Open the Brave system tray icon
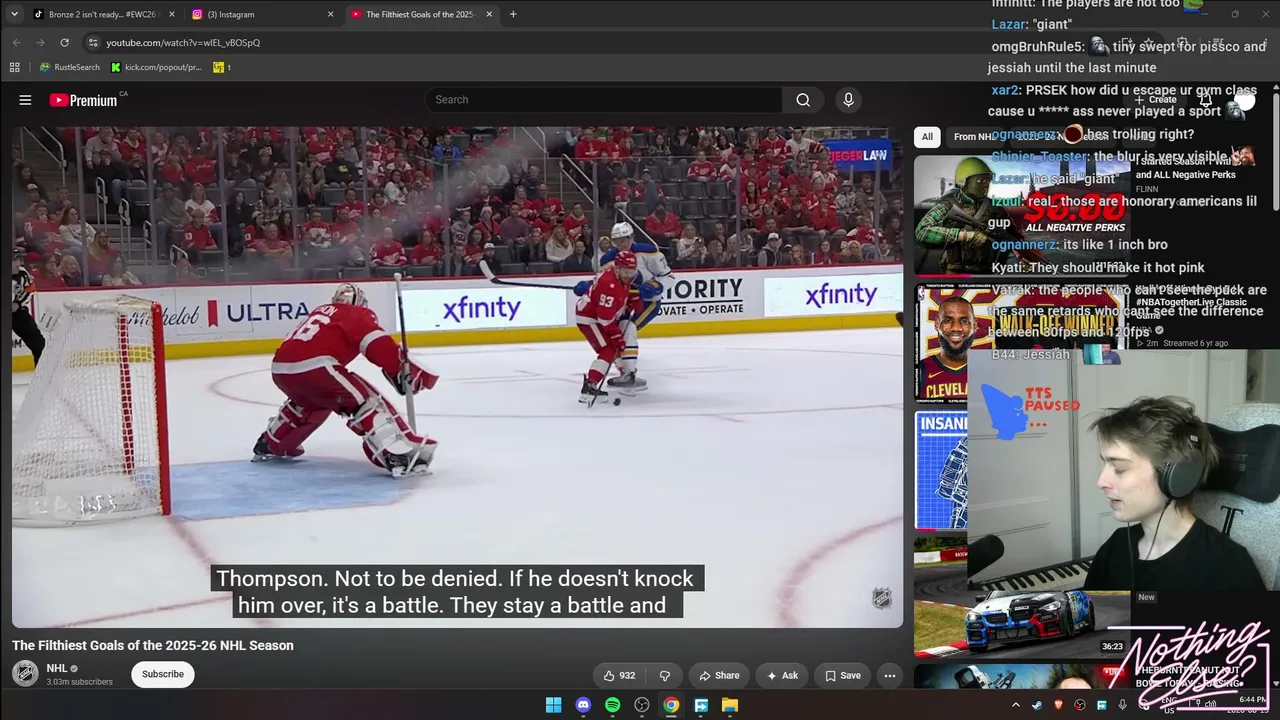Image resolution: width=1280 pixels, height=720 pixels. click(x=1059, y=705)
